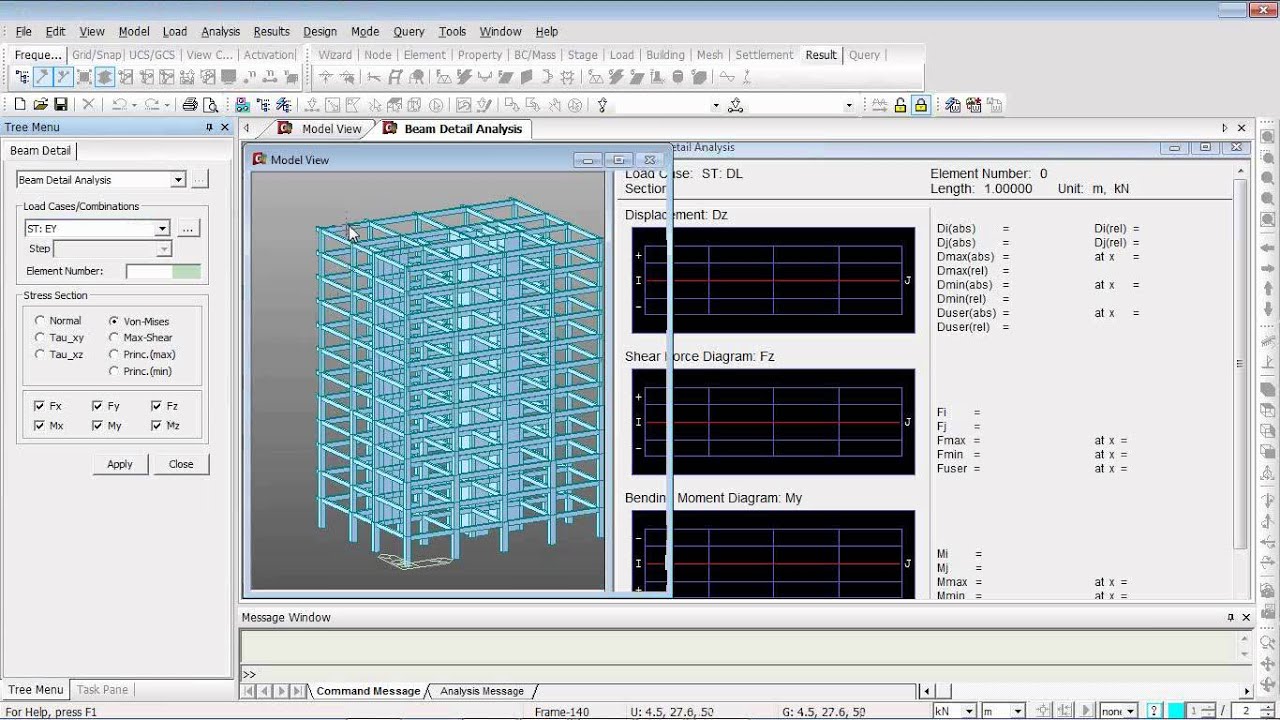This screenshot has width=1280, height=720.
Task: Toggle the My checkbox
Action: pyautogui.click(x=97, y=425)
